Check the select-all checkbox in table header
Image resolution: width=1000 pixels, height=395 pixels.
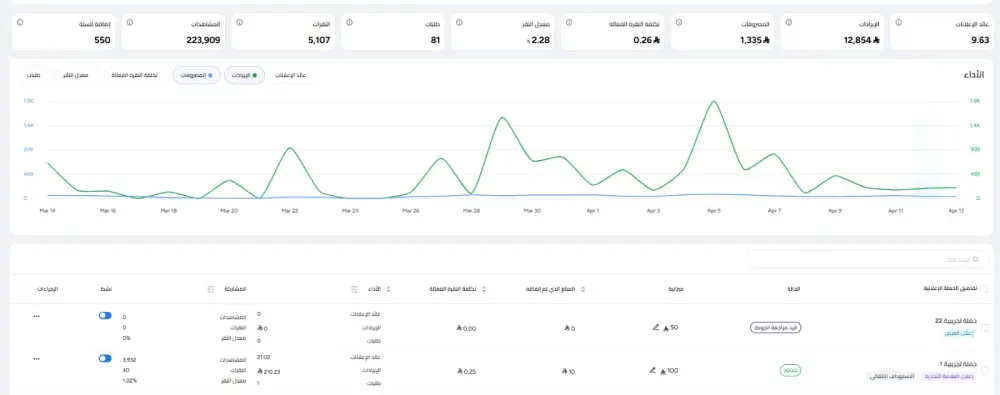pos(985,288)
